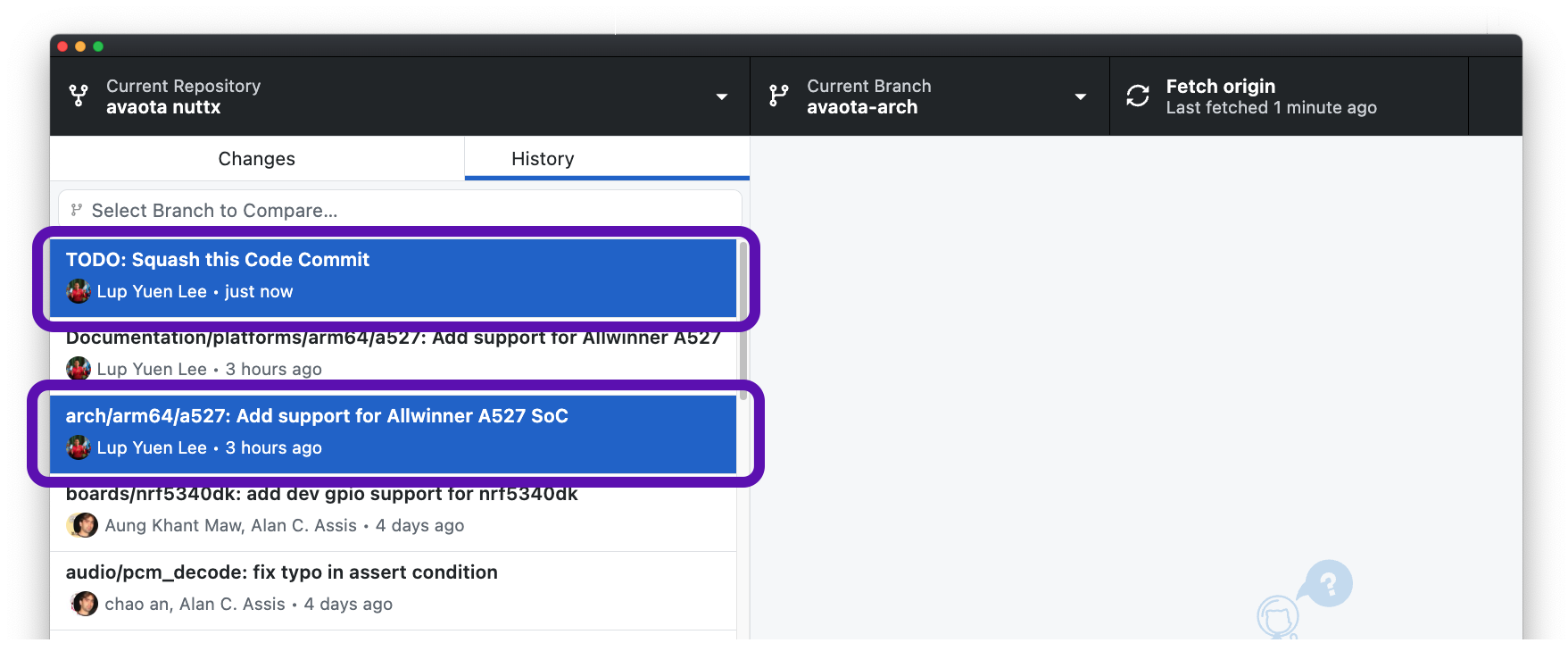Viewport: 1568px width, 668px height.
Task: Click chao an's avatar on the pcm_decode commit
Action: tap(83, 604)
